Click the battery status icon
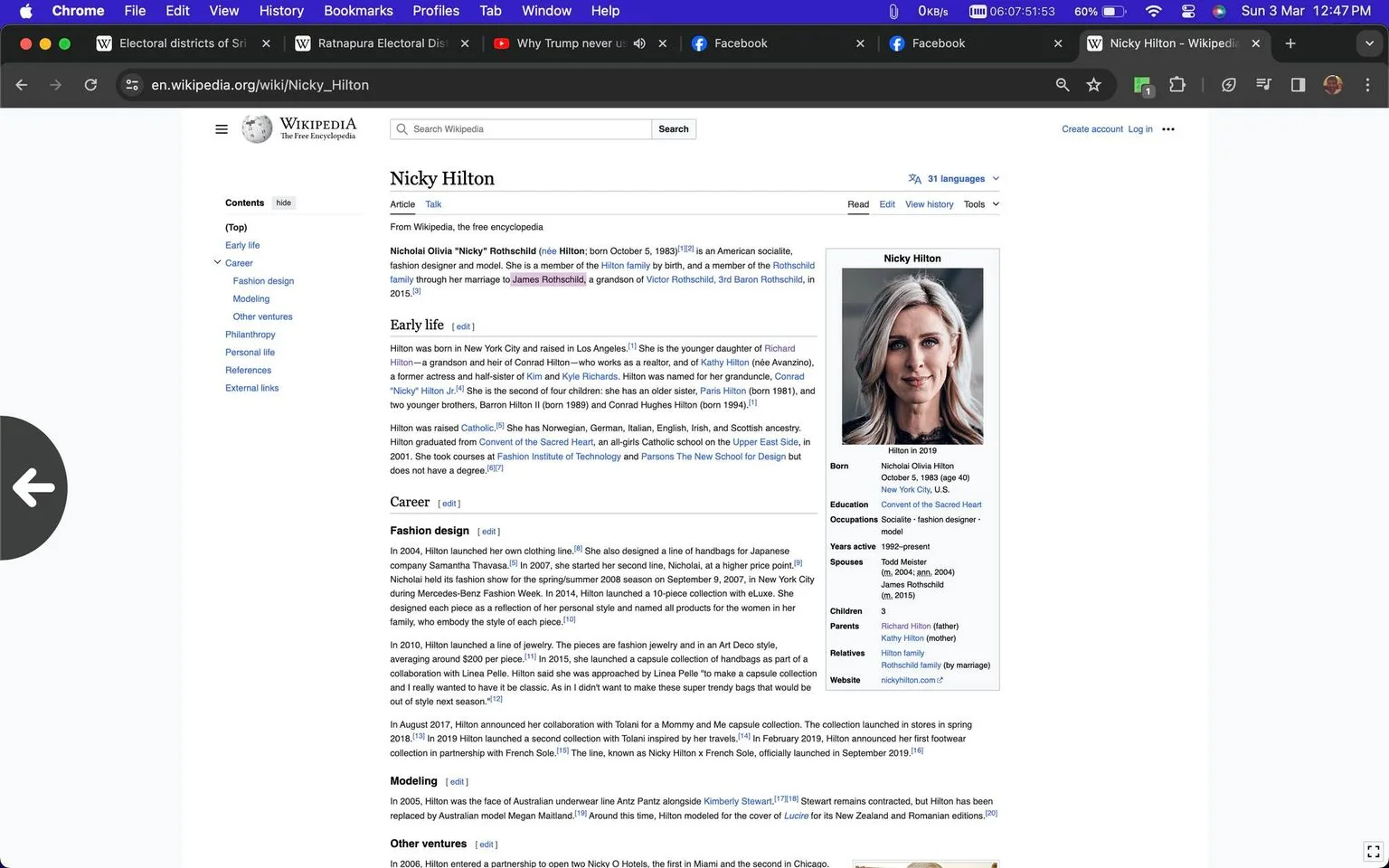This screenshot has width=1389, height=868. (1114, 11)
